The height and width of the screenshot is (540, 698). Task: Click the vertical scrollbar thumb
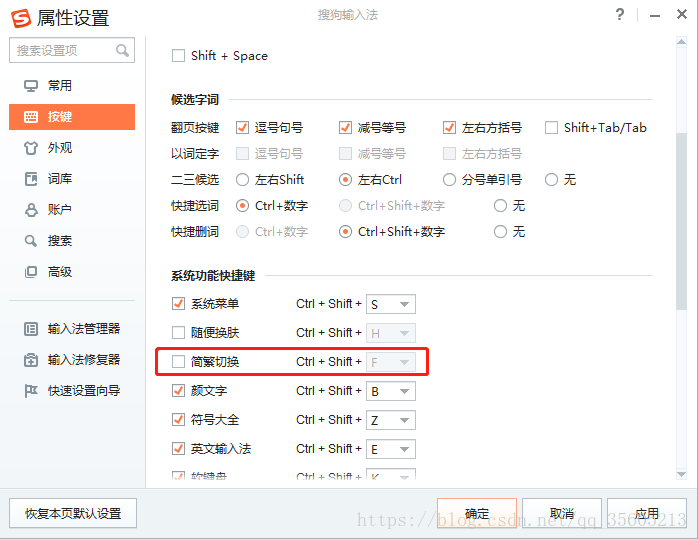pos(681,221)
